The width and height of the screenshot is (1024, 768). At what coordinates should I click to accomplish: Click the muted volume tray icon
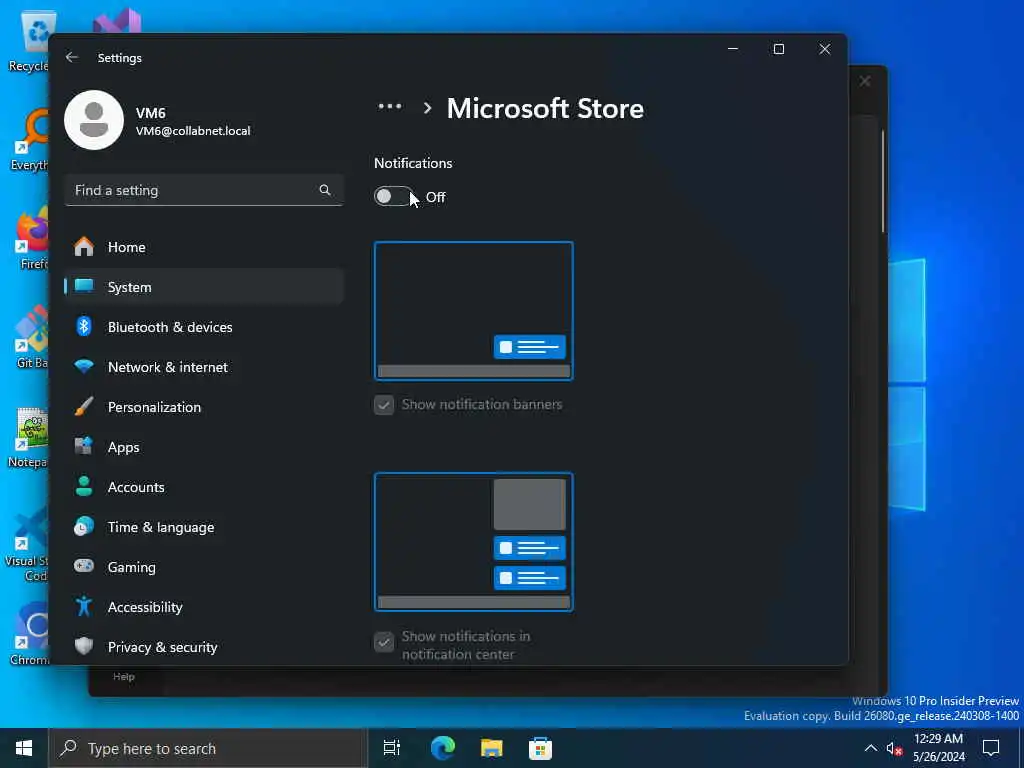pos(895,748)
